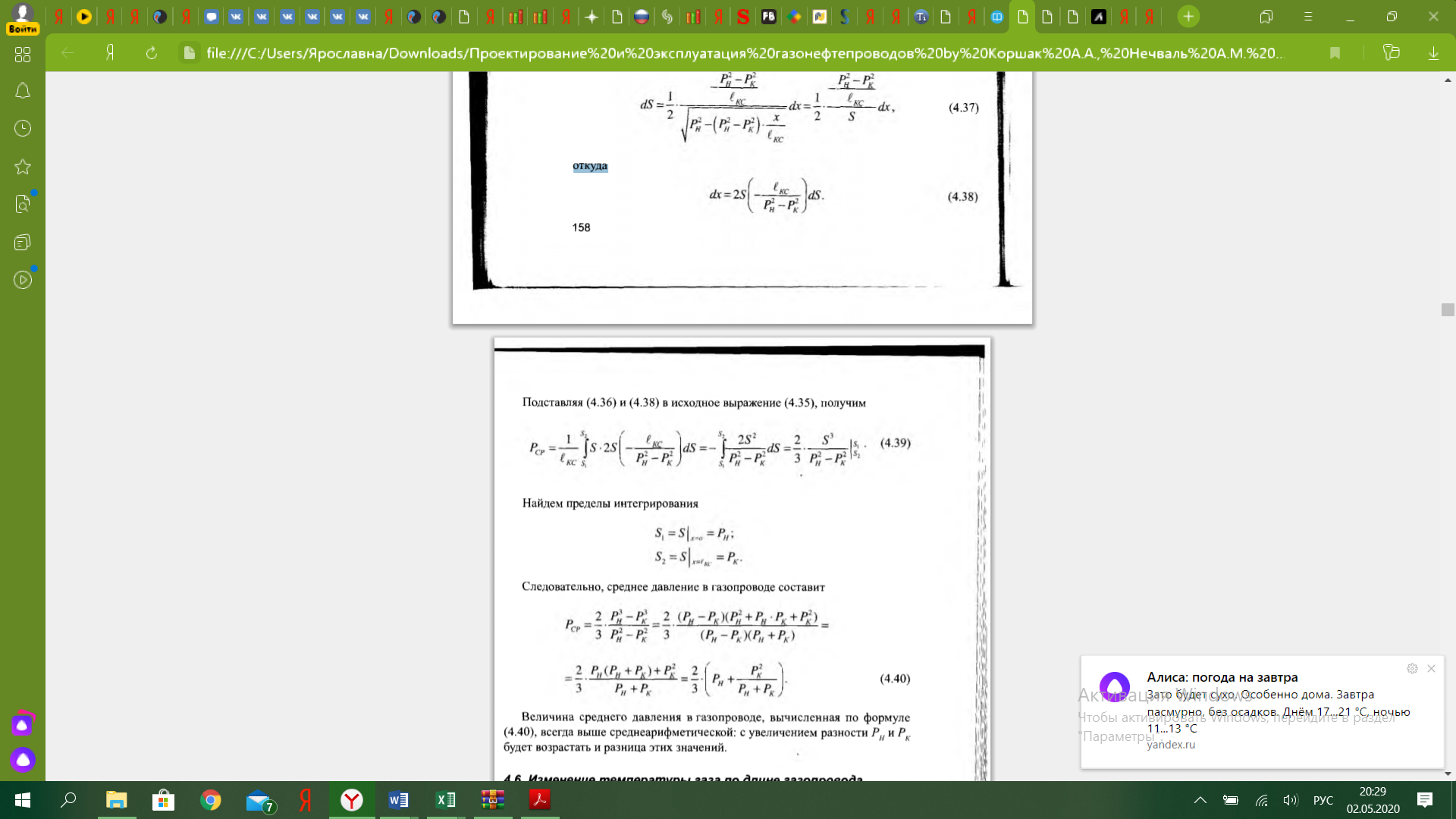Open a new tab with plus button
1456x819 pixels.
click(x=1188, y=17)
